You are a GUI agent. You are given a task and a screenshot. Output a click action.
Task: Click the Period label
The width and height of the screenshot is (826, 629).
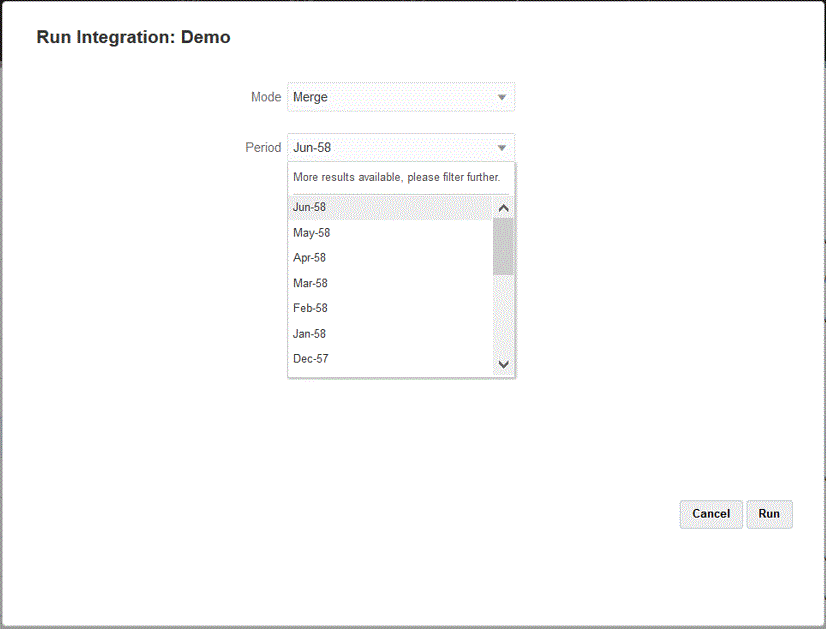pos(263,148)
